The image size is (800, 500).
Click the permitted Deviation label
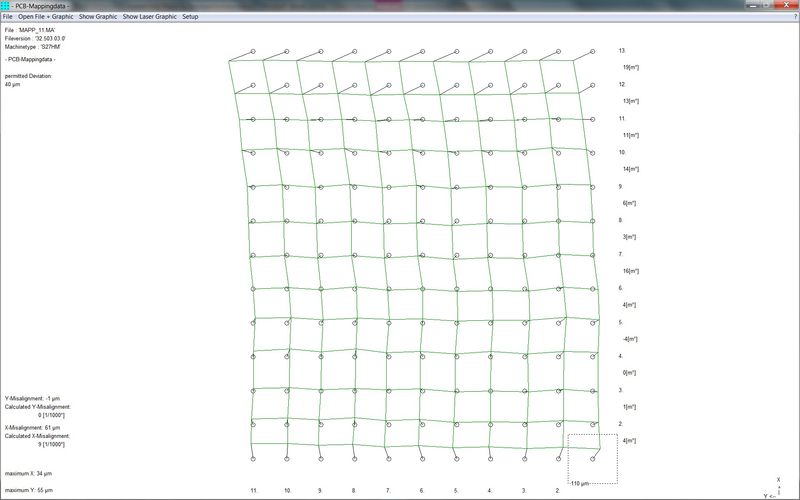[x=28, y=76]
